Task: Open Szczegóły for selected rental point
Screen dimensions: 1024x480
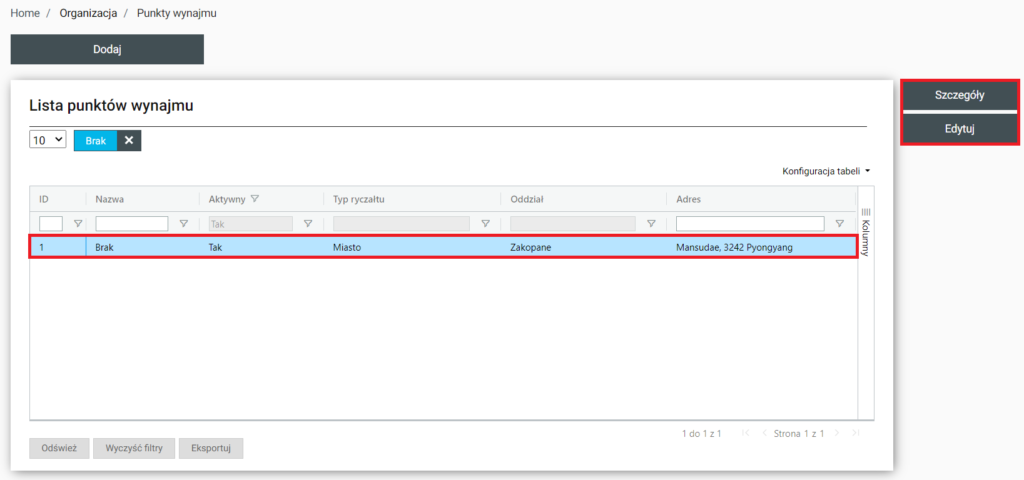Action: [960, 95]
